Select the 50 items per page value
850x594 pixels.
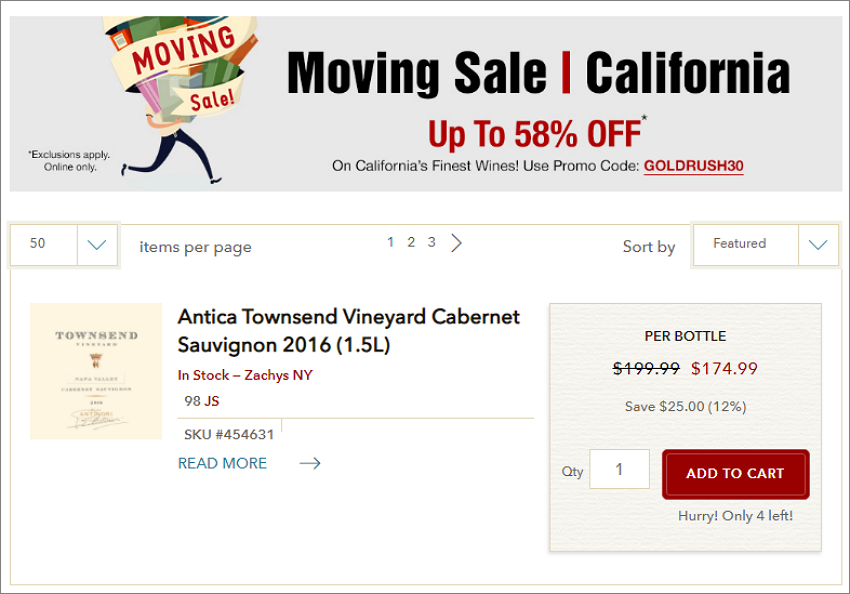(44, 245)
